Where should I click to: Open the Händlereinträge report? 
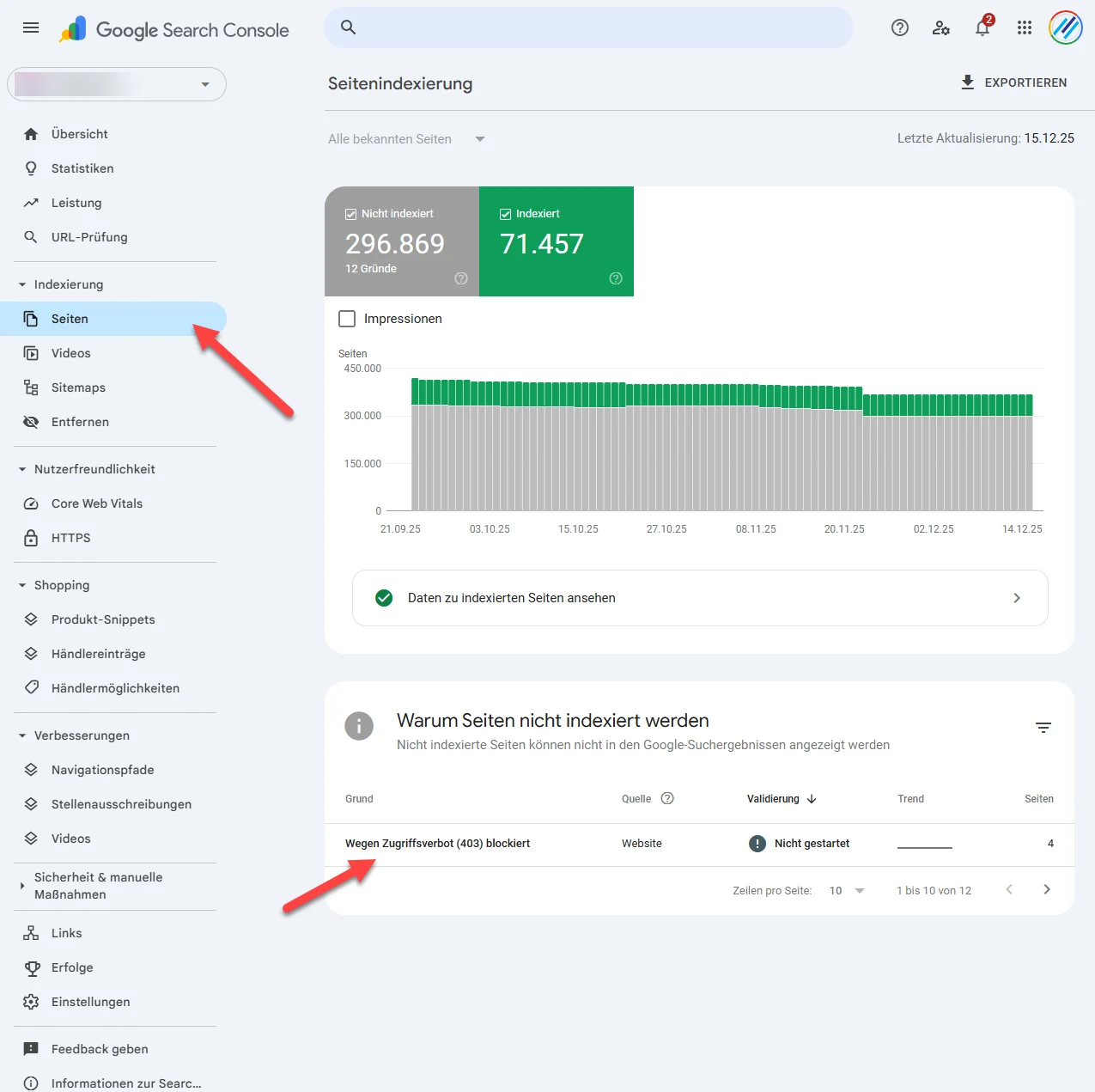[x=113, y=654]
